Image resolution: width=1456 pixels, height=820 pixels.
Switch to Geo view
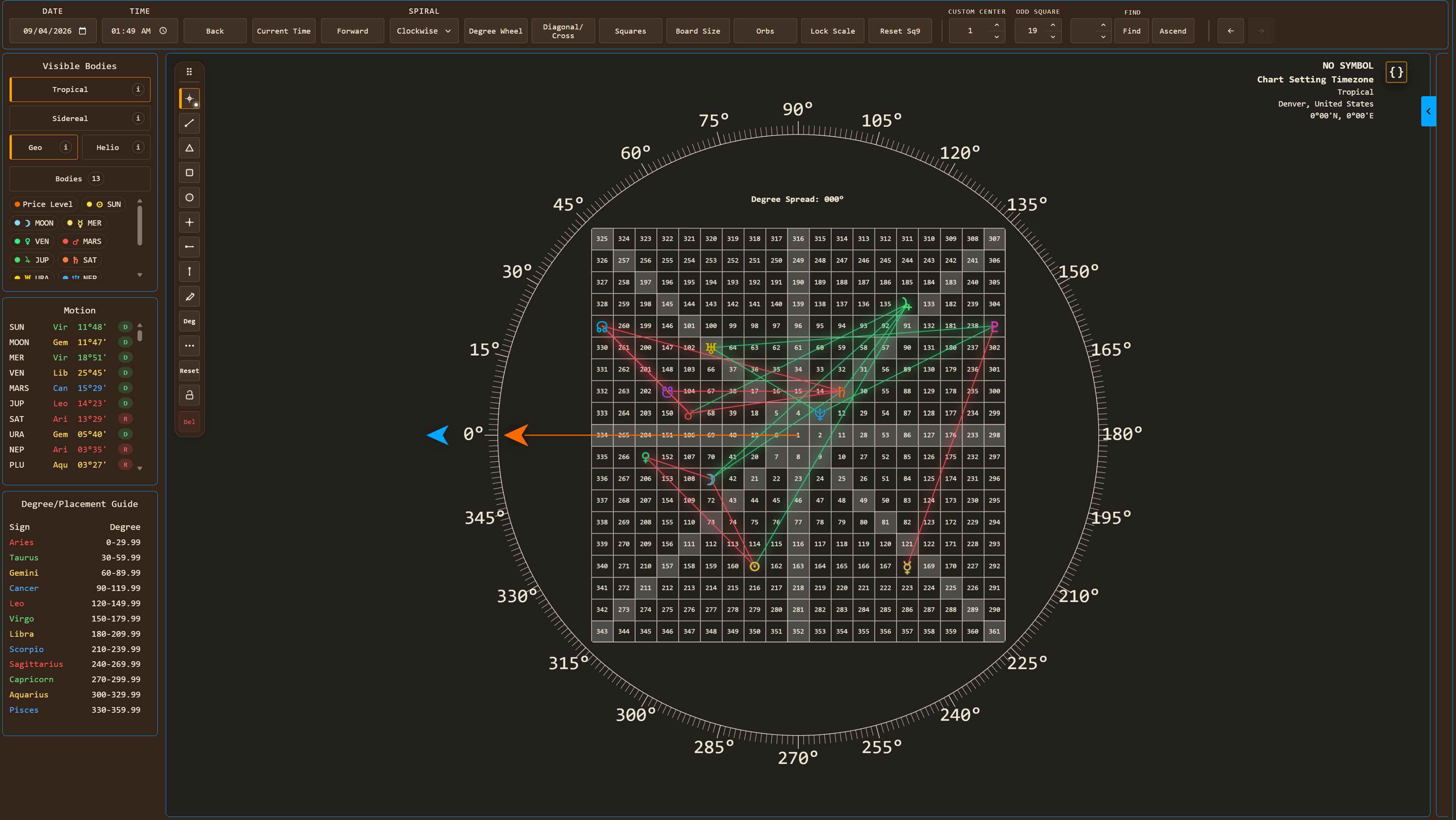click(44, 147)
